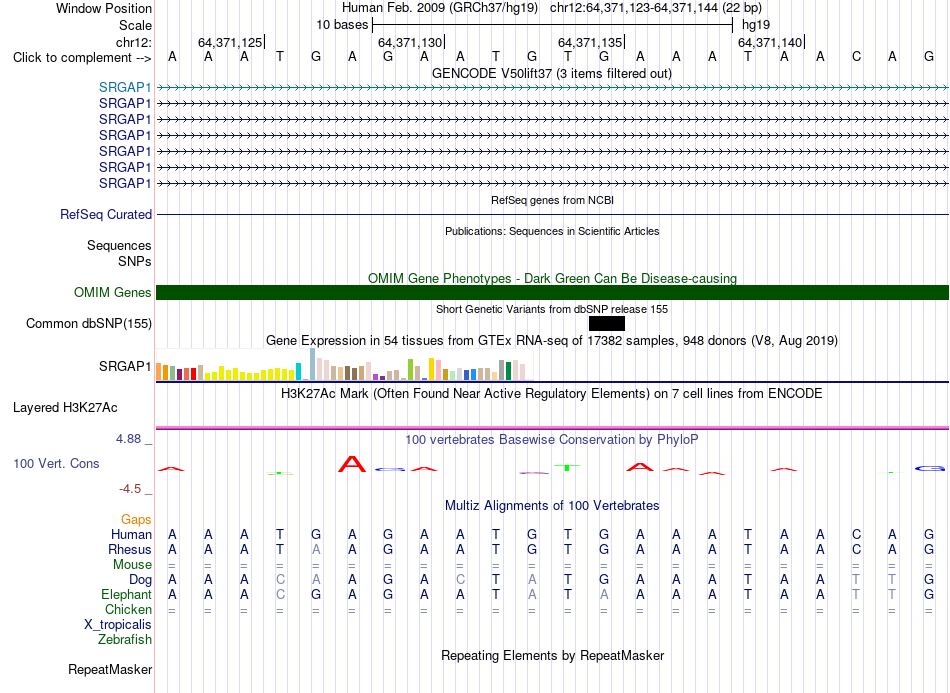Click the chr12:64,371,123-64,371,144 position text

click(656, 8)
